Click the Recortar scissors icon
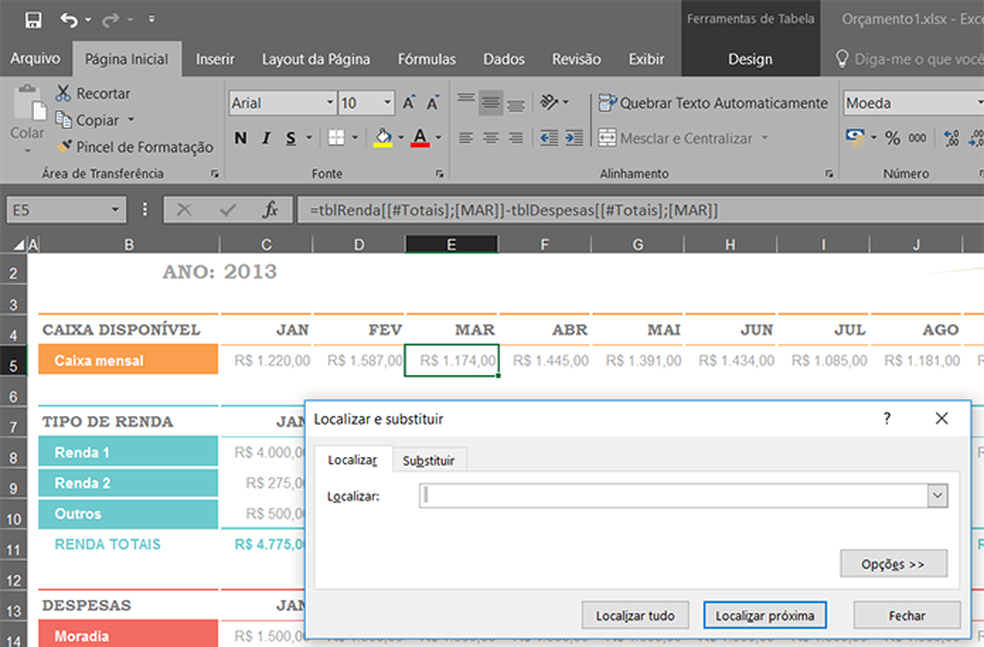 (64, 93)
